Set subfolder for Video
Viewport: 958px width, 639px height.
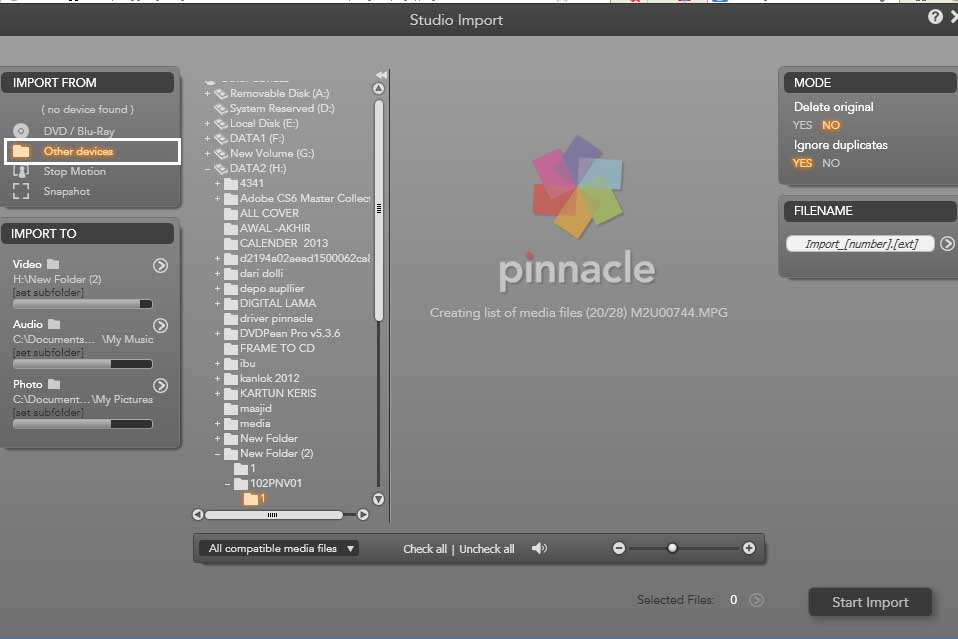(48, 293)
